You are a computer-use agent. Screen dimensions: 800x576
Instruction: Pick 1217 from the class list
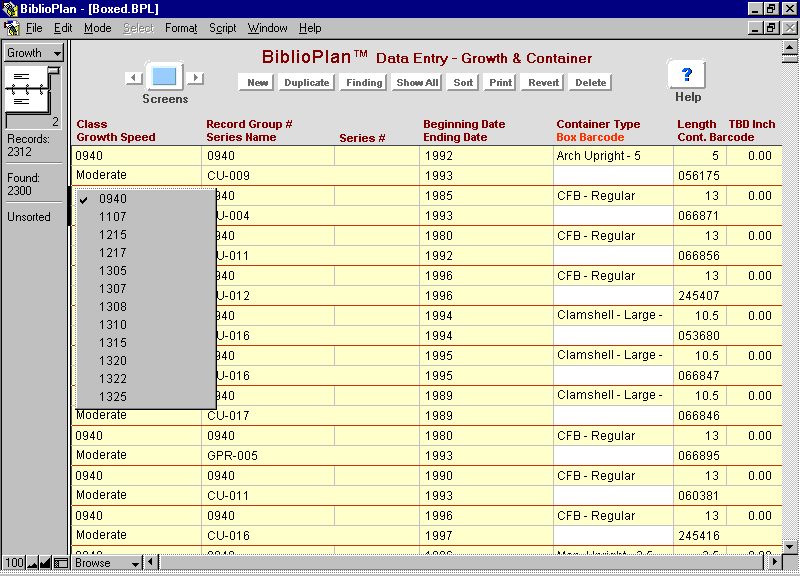click(x=146, y=253)
